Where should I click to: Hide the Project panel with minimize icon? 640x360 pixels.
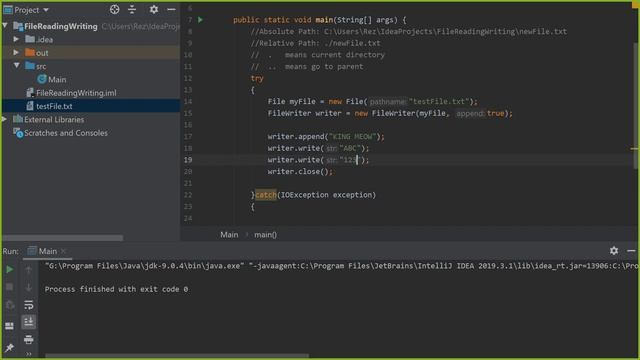click(171, 9)
